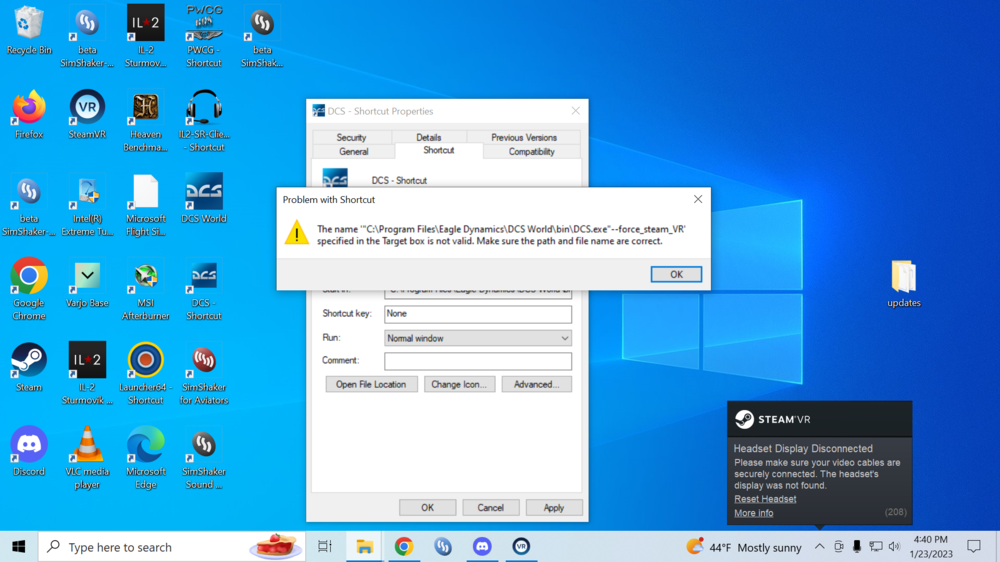1000x562 pixels.
Task: Click the taskbar search box
Action: (x=172, y=547)
